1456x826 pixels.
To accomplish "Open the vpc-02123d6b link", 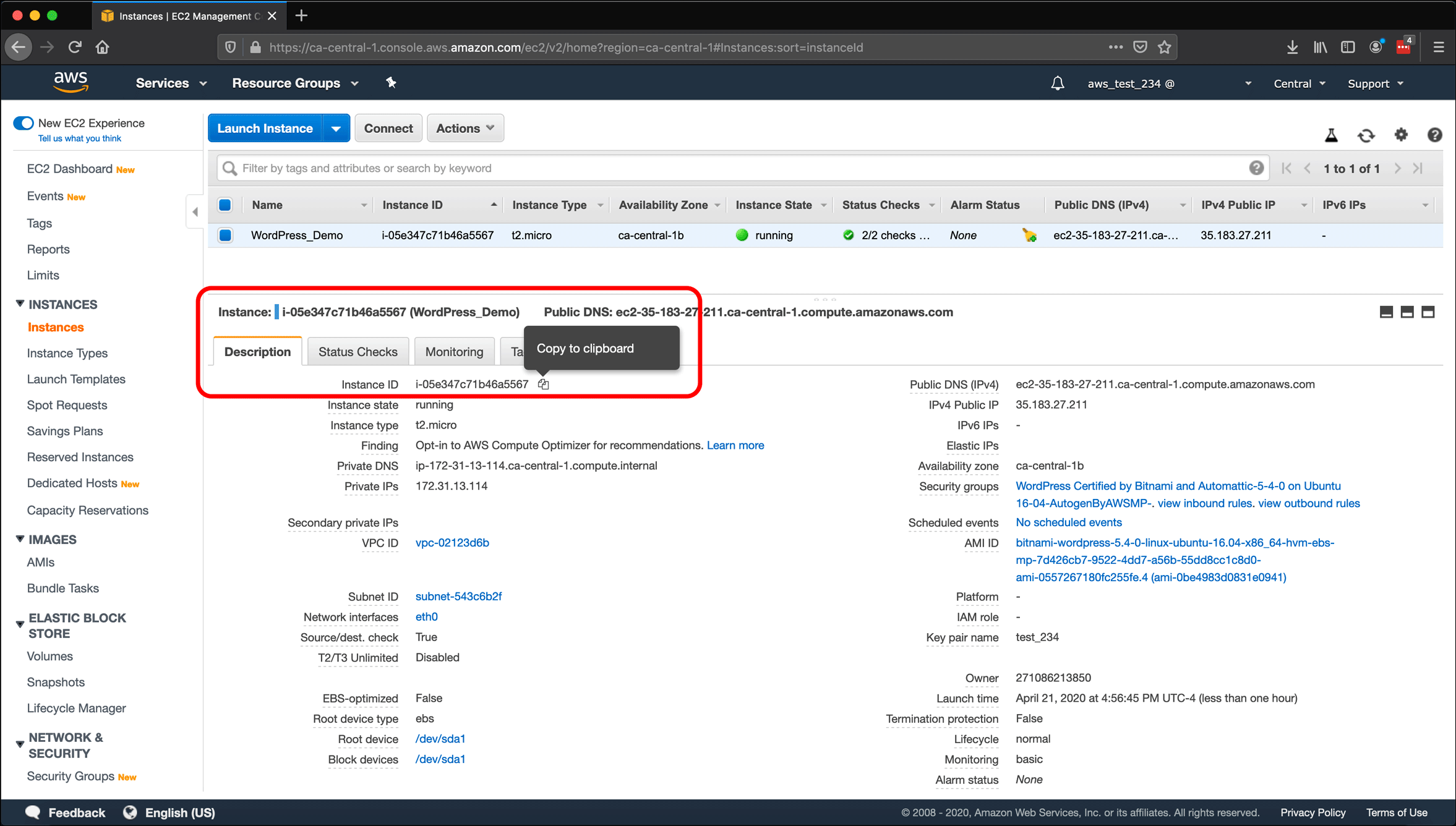I will (x=452, y=542).
